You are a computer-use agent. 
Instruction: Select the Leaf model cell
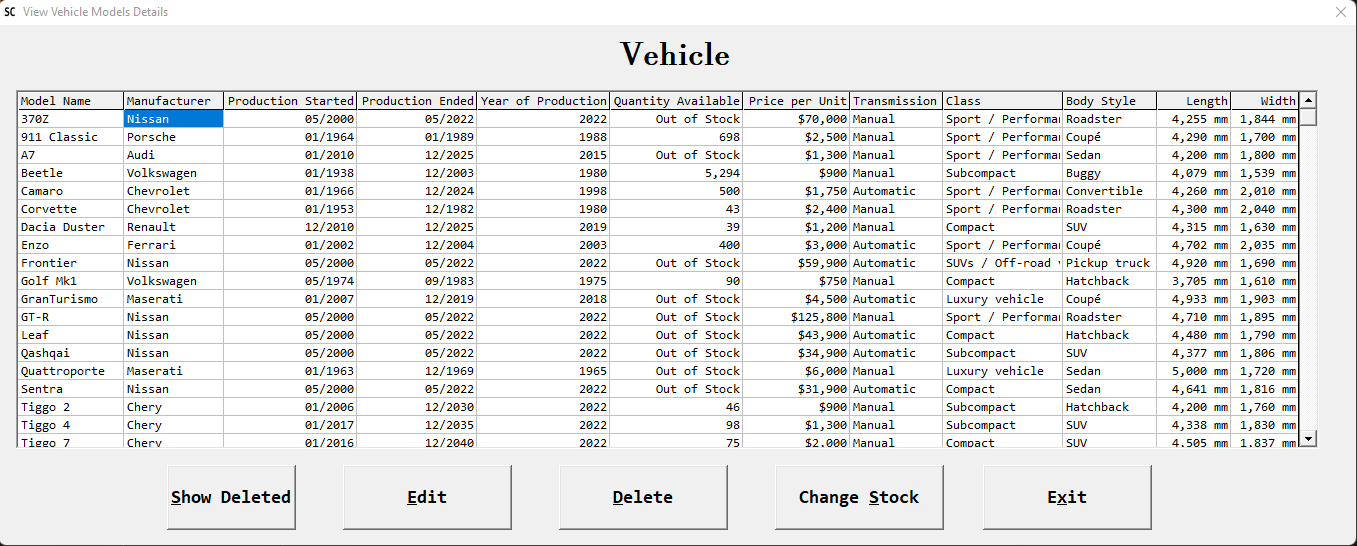(71, 335)
